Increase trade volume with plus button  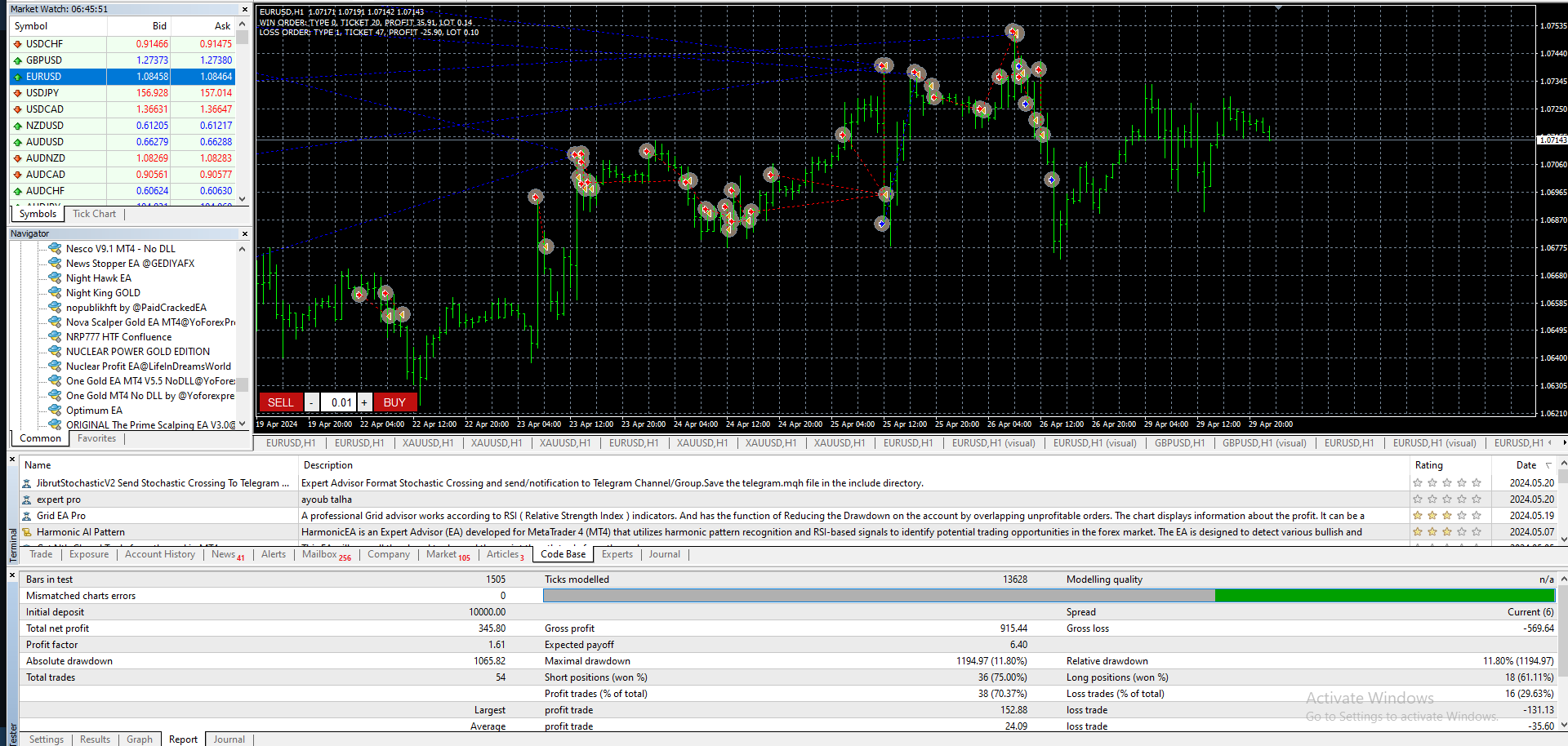tap(364, 402)
